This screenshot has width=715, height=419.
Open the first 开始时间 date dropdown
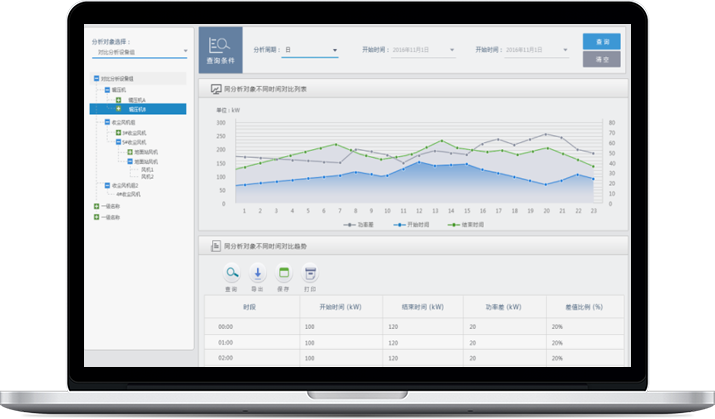tap(418, 49)
